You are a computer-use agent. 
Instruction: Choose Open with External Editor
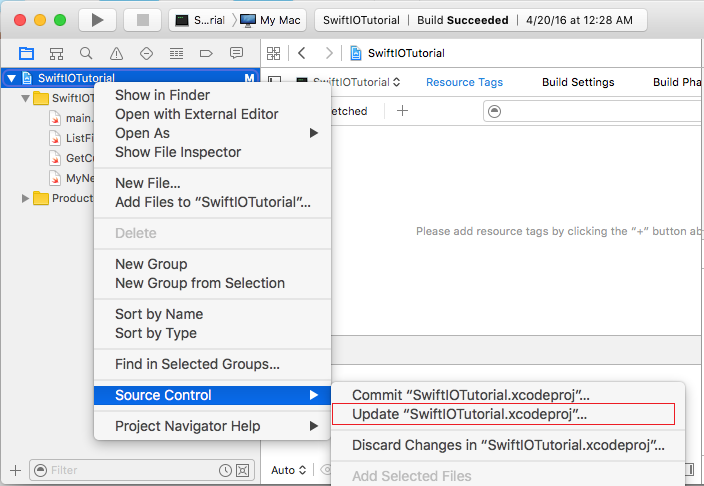coord(212,114)
